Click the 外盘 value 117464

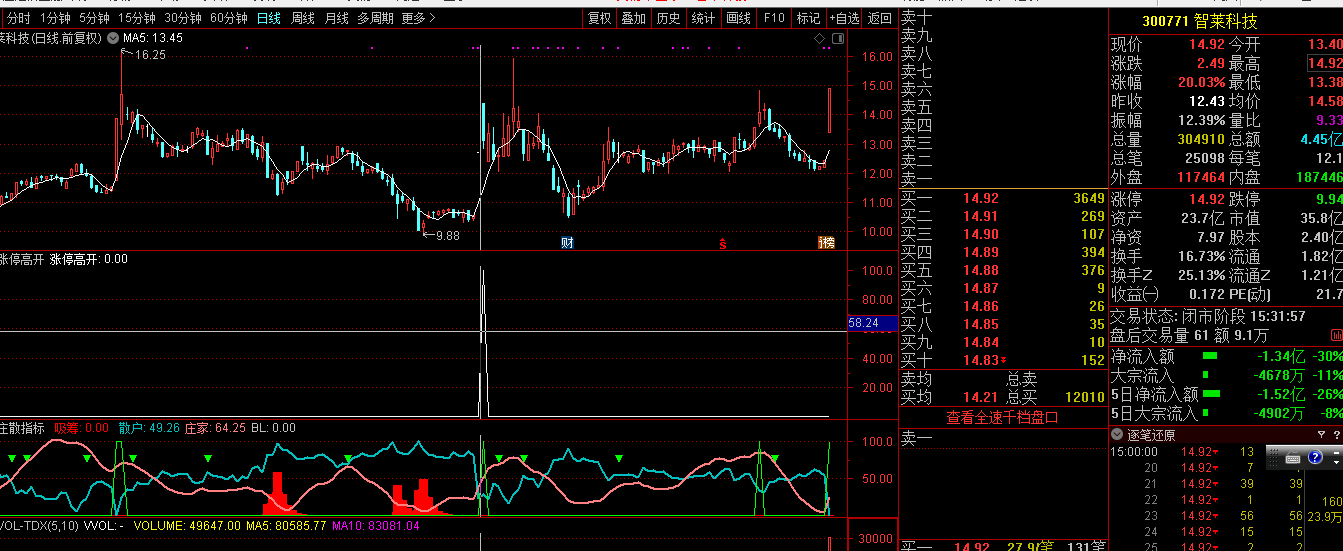point(1201,177)
